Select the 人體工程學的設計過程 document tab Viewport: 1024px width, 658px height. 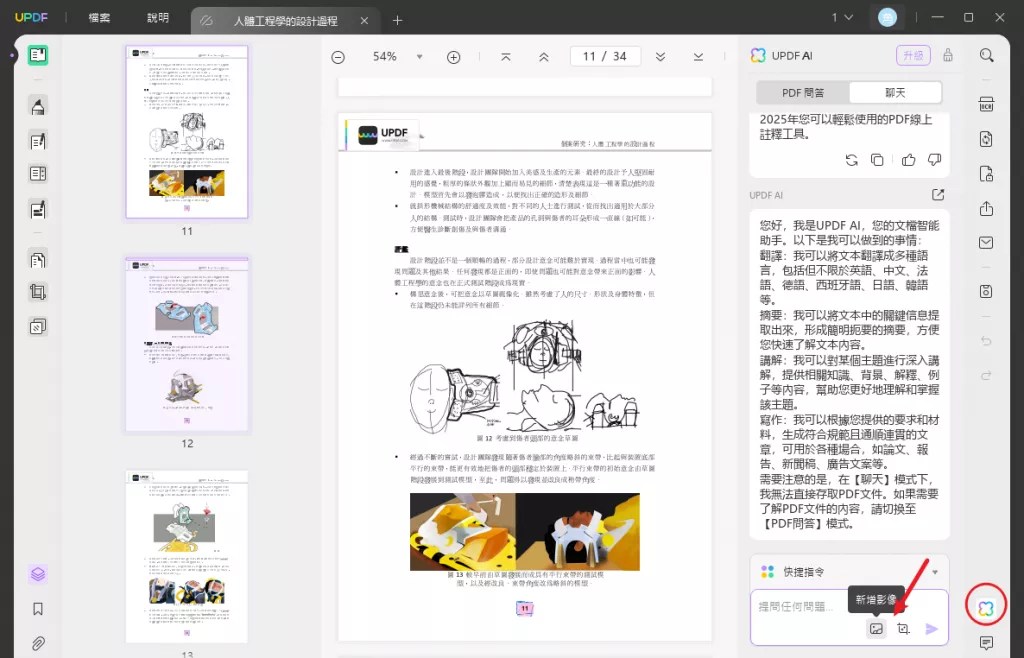(285, 21)
